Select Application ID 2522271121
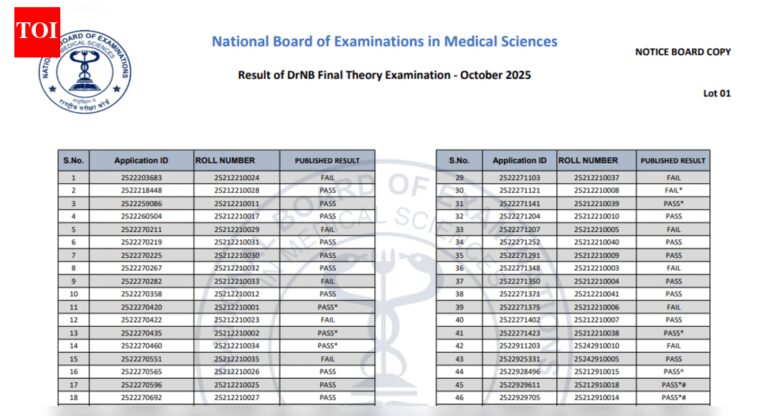Viewport: 768px width, 416px height. click(x=519, y=190)
